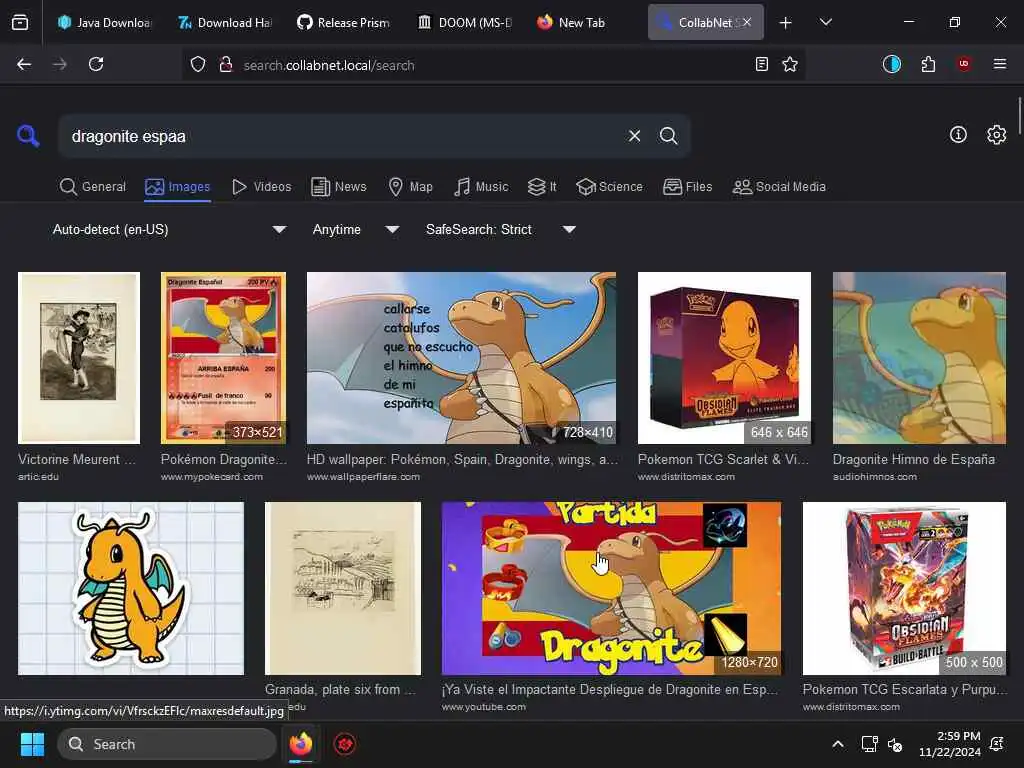Submit search with magnifier button
The width and height of the screenshot is (1024, 768).
pos(668,136)
